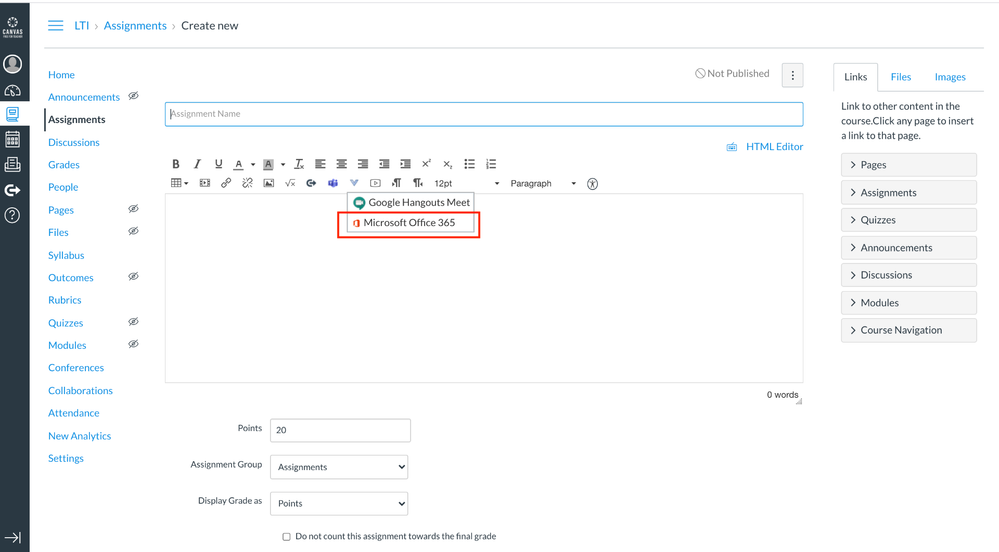Select Microsoft Office 365 from the menu
Image resolution: width=999 pixels, height=552 pixels.
[x=409, y=223]
